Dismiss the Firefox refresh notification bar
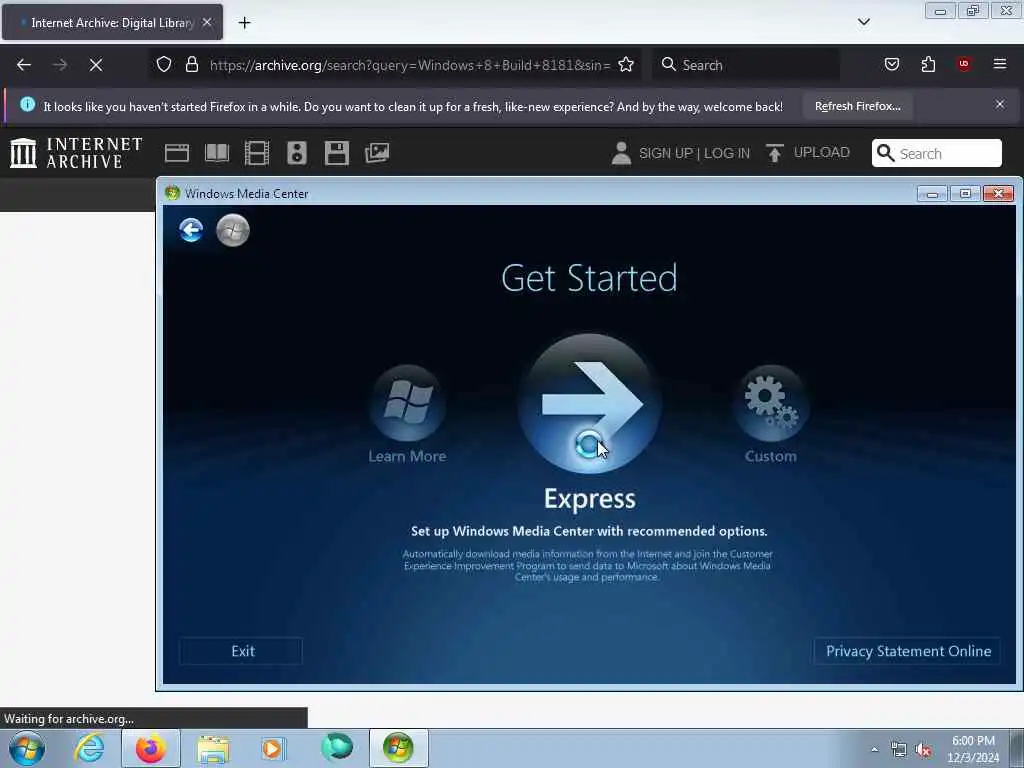The height and width of the screenshot is (768, 1024). point(1000,104)
